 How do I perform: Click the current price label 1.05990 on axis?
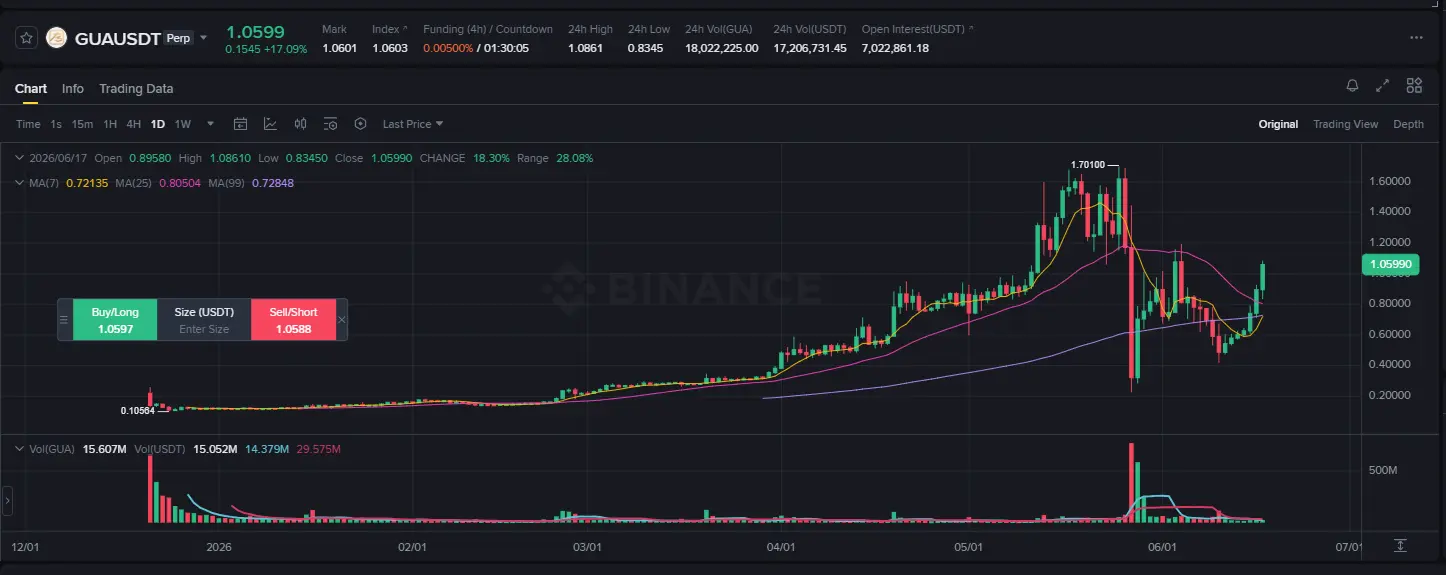(1391, 264)
